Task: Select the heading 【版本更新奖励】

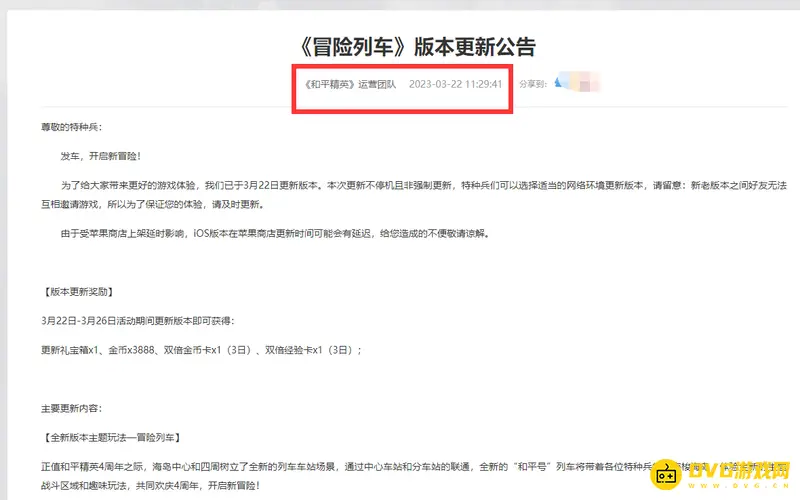Action: (78, 292)
